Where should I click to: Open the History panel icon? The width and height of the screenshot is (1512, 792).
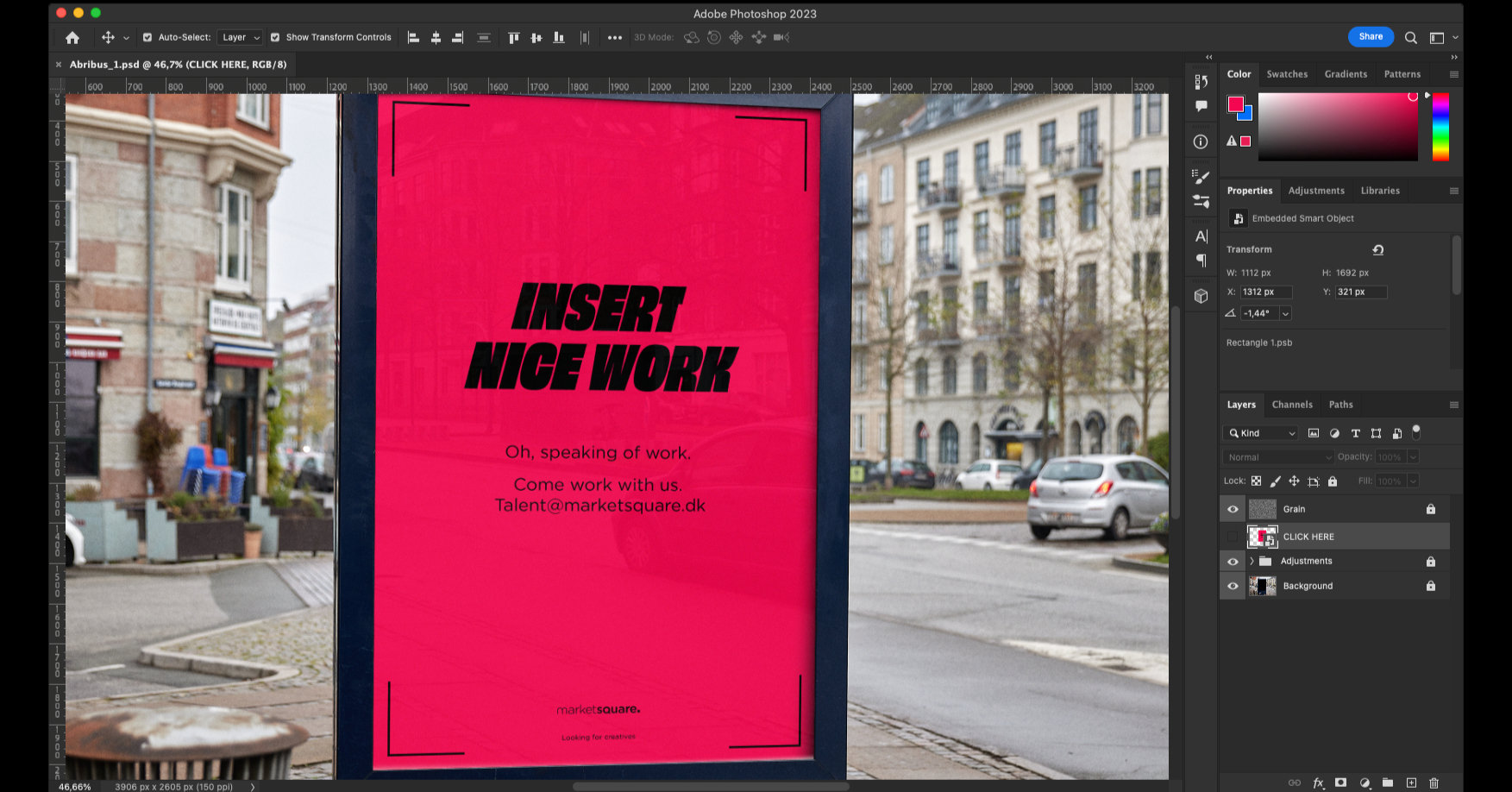point(1201,81)
